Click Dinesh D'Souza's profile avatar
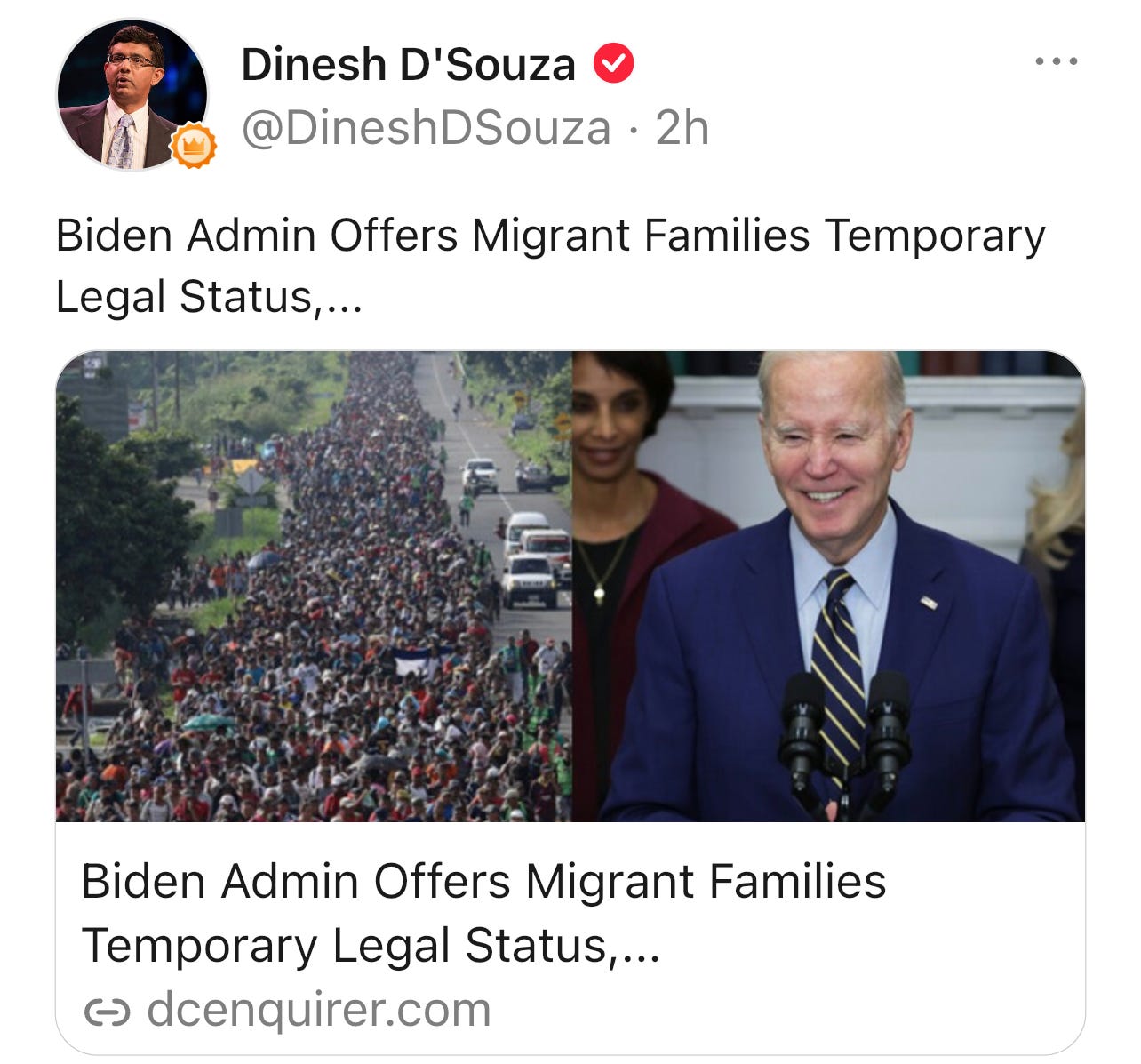The width and height of the screenshot is (1141, 1064). point(132,94)
